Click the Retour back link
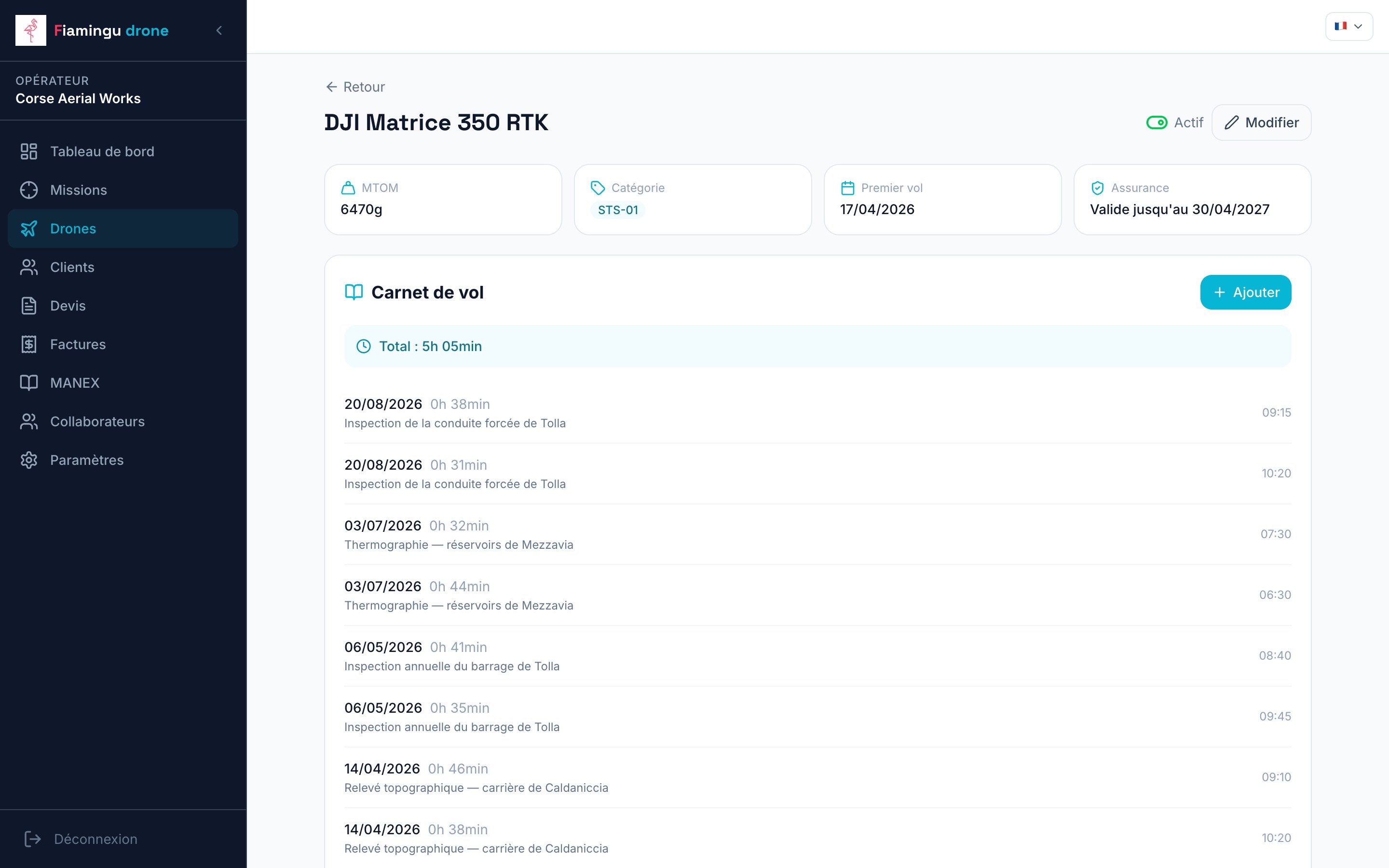The width and height of the screenshot is (1389, 868). pos(354,87)
